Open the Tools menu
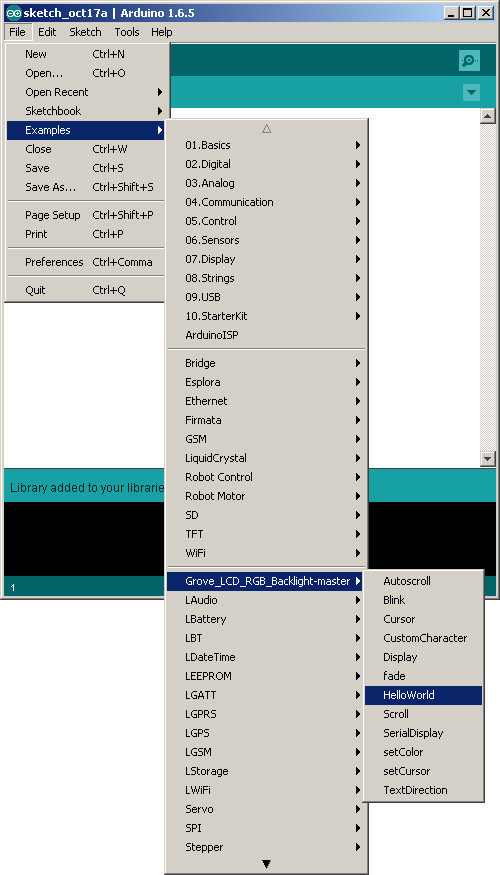 point(127,32)
